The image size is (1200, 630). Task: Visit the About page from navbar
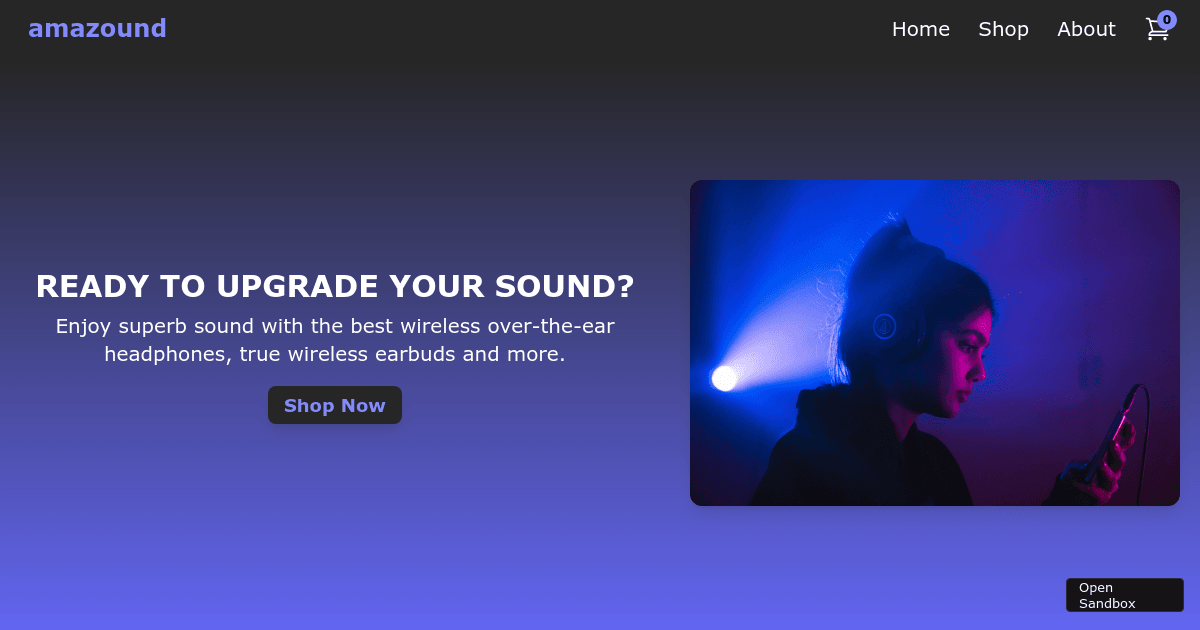coord(1086,29)
